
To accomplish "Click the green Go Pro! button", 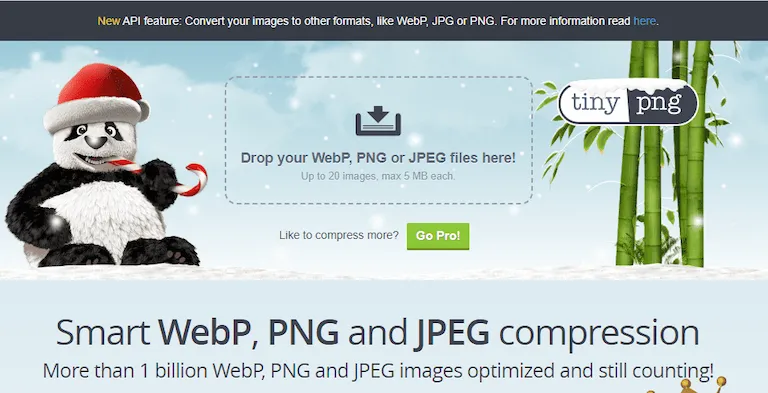I will [438, 236].
